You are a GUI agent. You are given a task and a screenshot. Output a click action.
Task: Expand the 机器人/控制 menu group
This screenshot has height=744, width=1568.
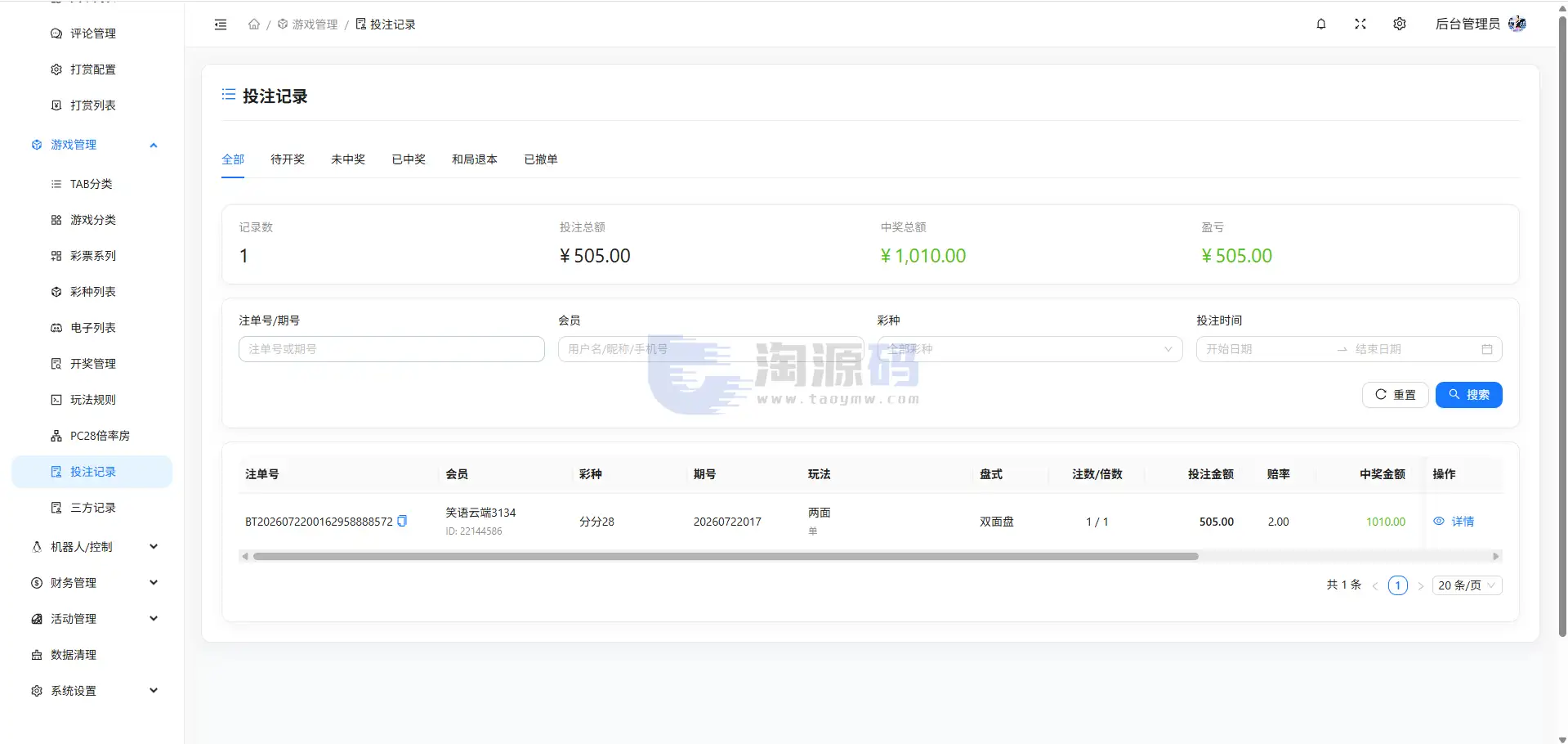[154, 547]
